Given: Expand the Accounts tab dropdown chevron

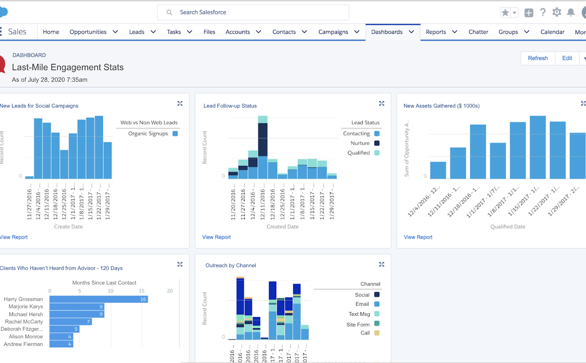Looking at the screenshot, I should 258,32.
